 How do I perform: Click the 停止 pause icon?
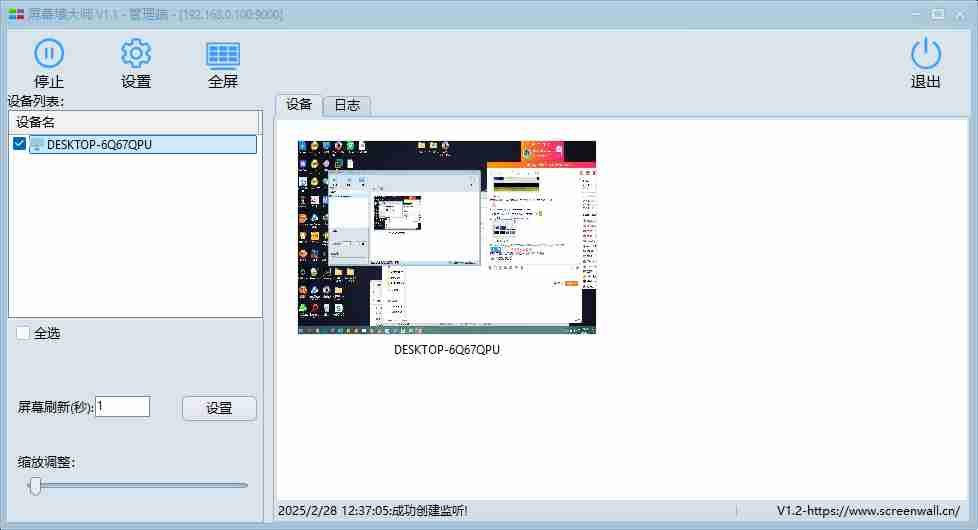(x=49, y=54)
